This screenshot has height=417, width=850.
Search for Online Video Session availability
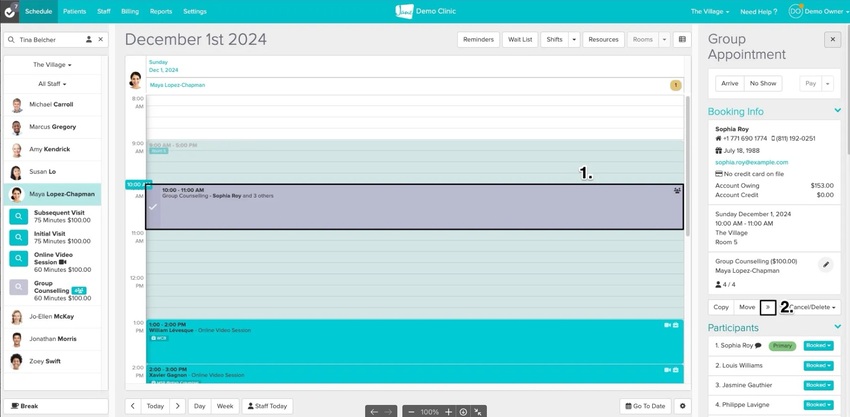coord(18,259)
